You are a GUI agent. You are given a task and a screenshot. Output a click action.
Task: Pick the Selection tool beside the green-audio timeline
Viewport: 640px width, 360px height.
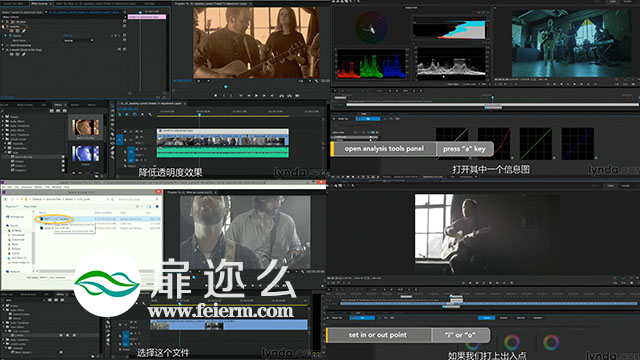point(113,107)
